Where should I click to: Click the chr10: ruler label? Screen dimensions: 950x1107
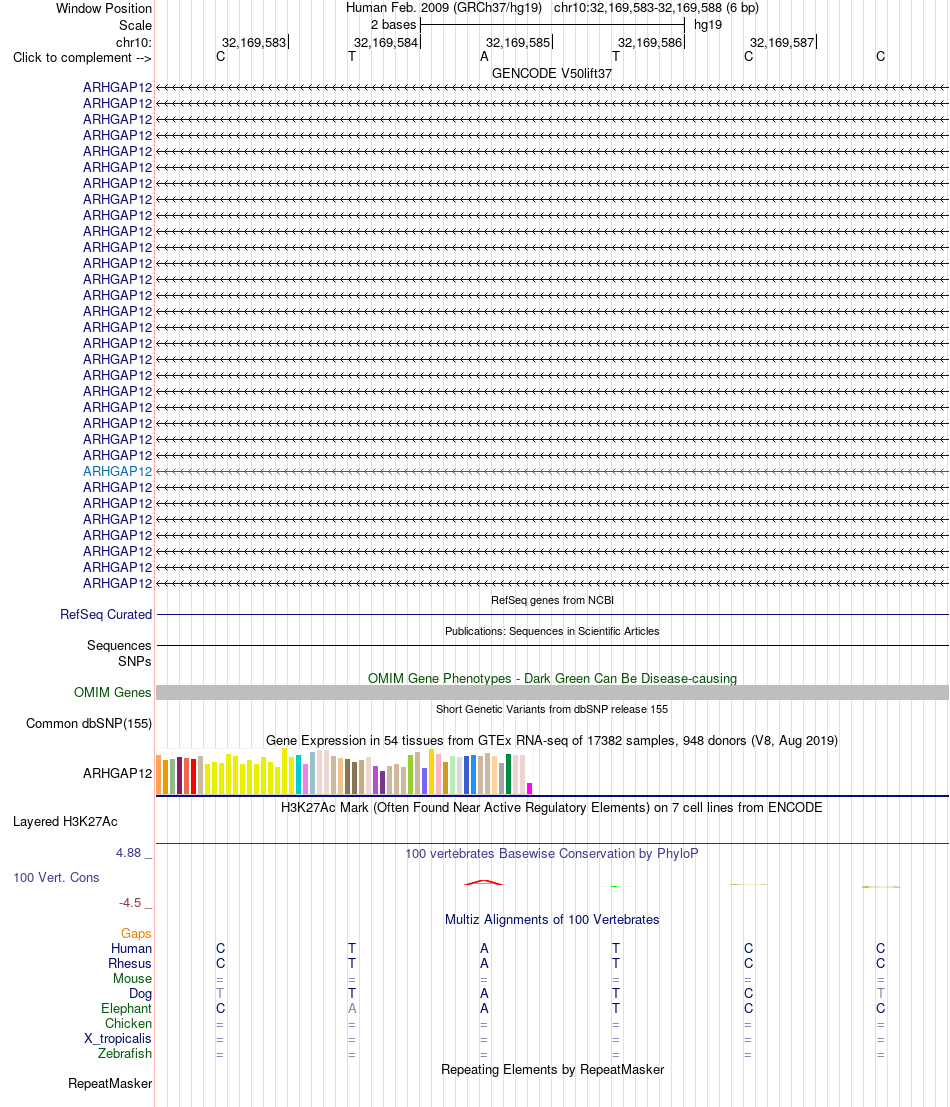tap(134, 42)
